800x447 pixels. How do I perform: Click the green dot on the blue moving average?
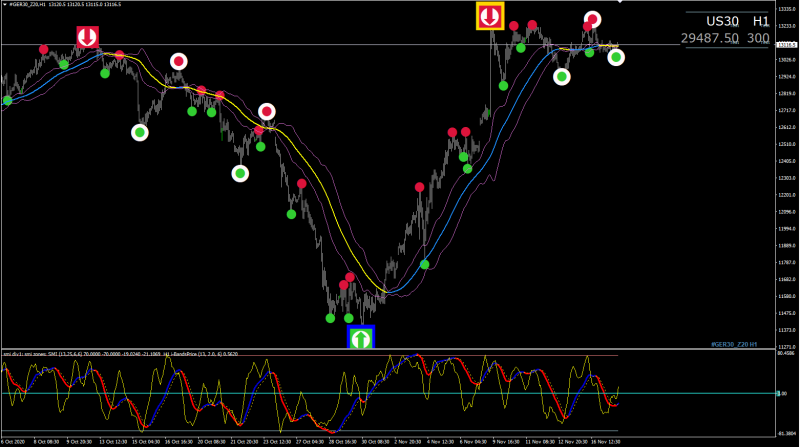pyautogui.click(x=424, y=264)
